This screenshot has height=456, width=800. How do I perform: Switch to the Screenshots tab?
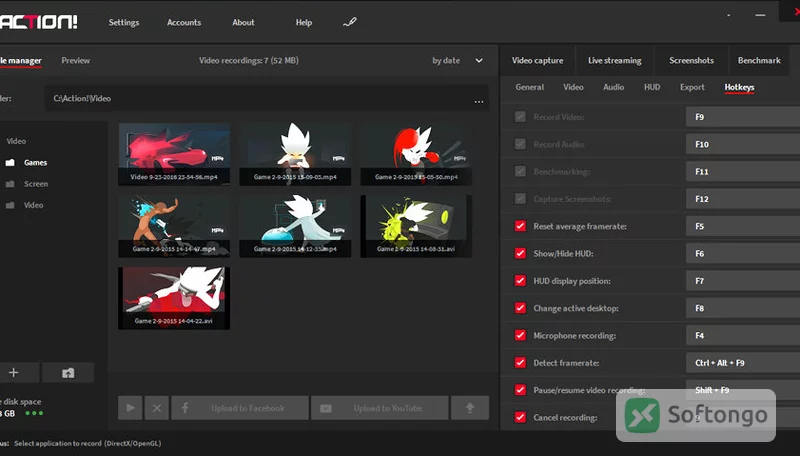691,60
